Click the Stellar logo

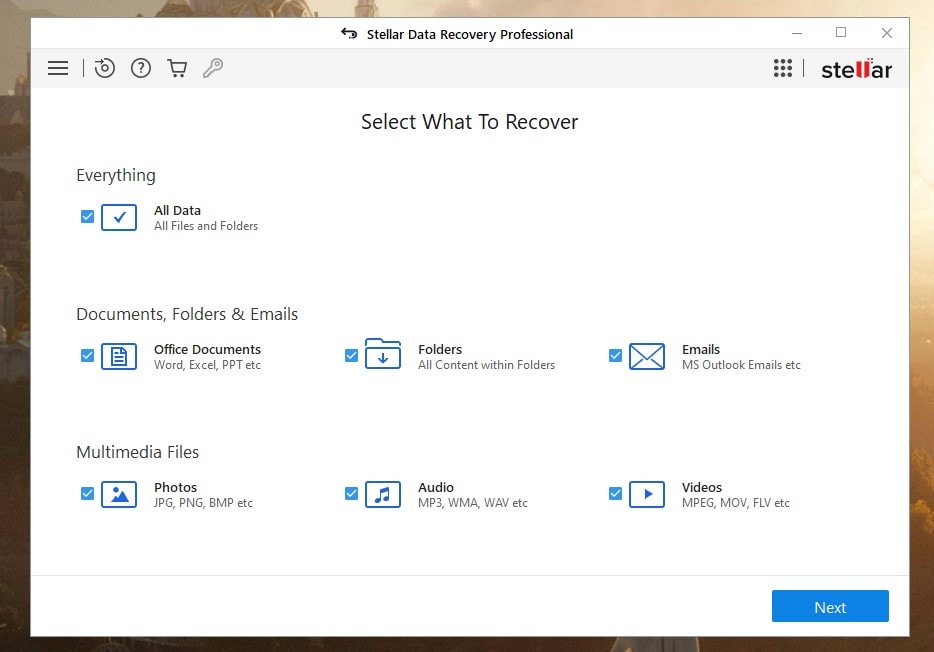click(856, 68)
